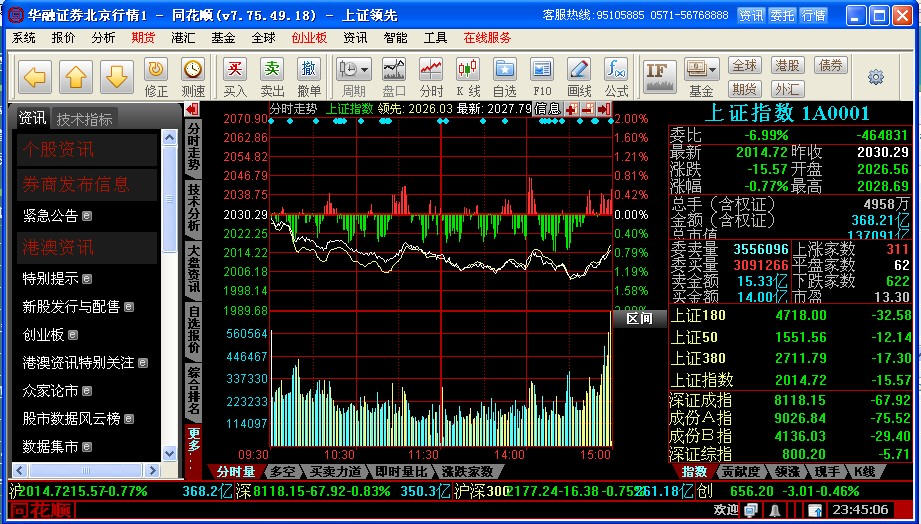This screenshot has height=524, width=921.
Task: Switch to the 技术指标 sidebar tab
Action: click(84, 119)
